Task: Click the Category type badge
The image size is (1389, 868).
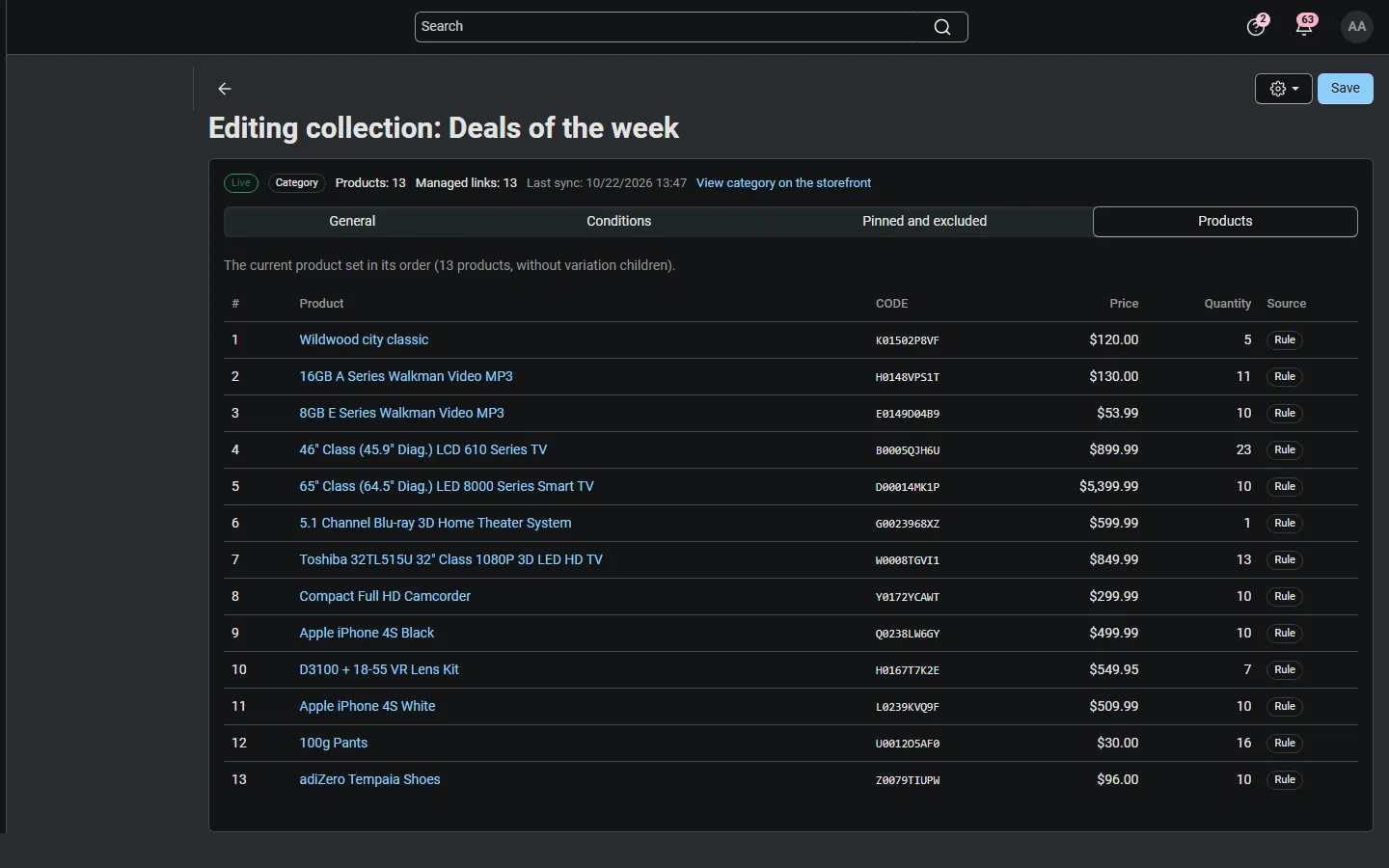Action: [x=297, y=183]
